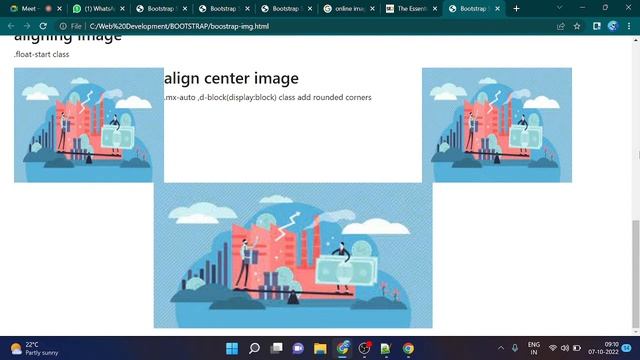Open Wi-Fi network settings
The height and width of the screenshot is (360, 640).
click(x=553, y=348)
